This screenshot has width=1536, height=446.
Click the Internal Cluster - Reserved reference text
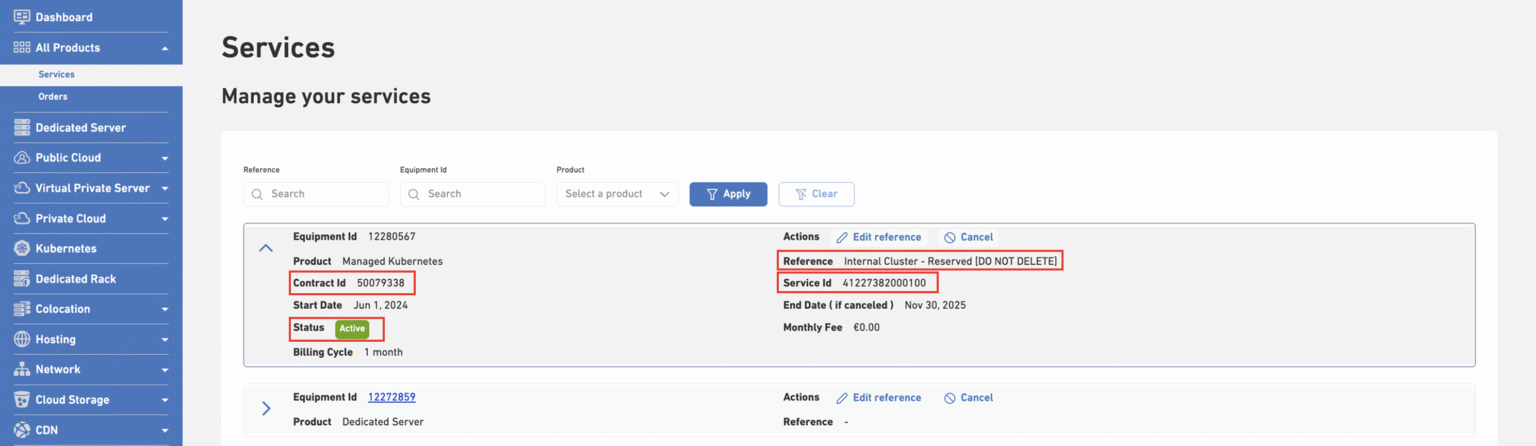950,261
